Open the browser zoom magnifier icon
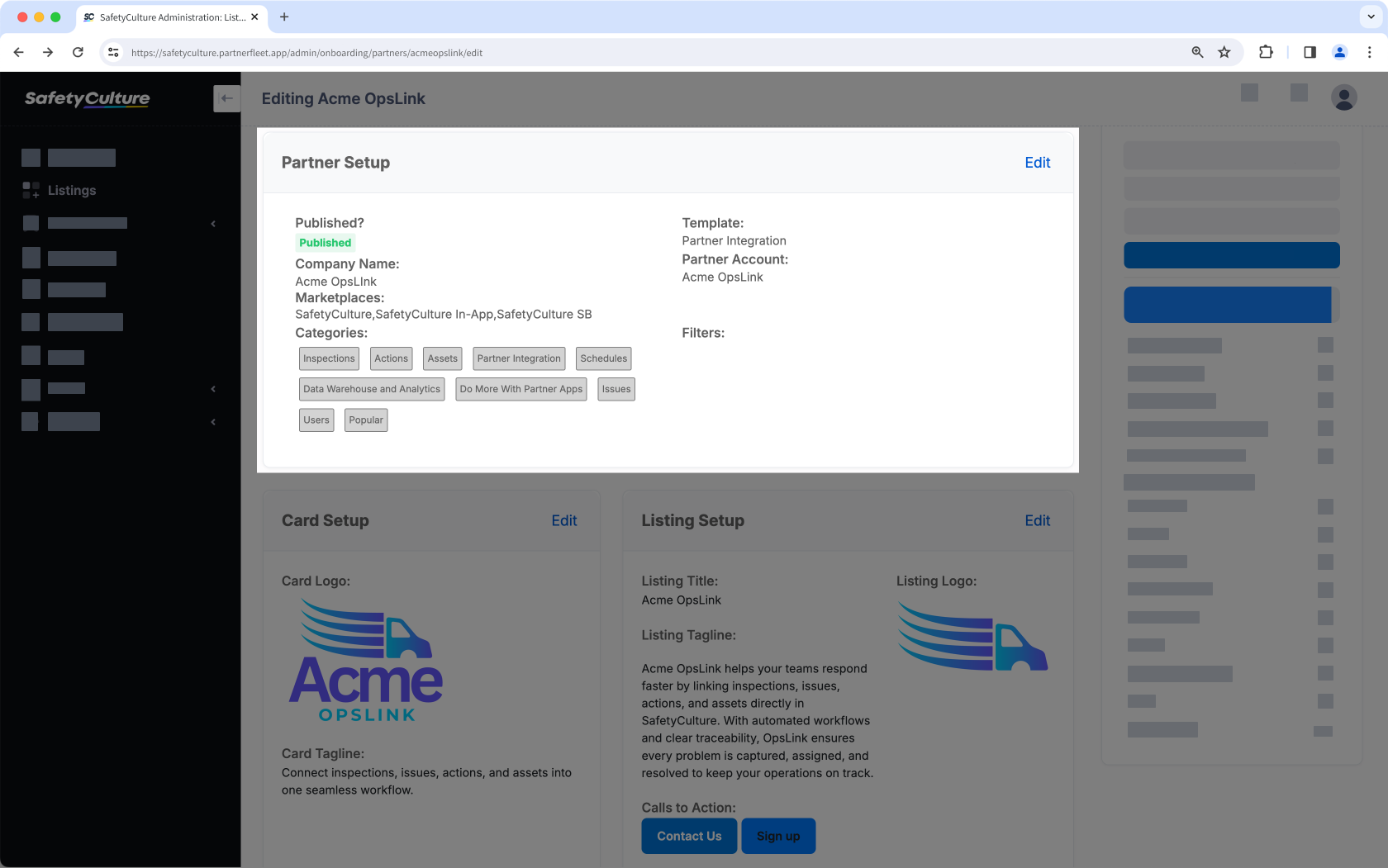Viewport: 1388px width, 868px height. (x=1197, y=52)
